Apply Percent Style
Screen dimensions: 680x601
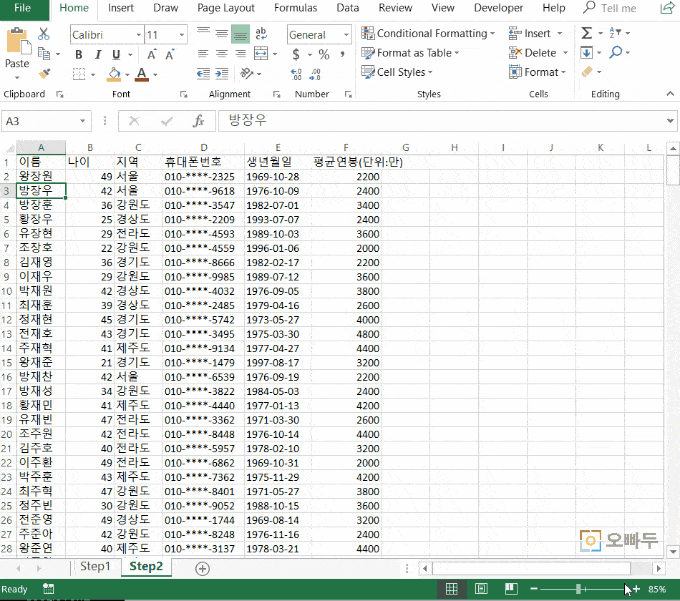pos(324,54)
